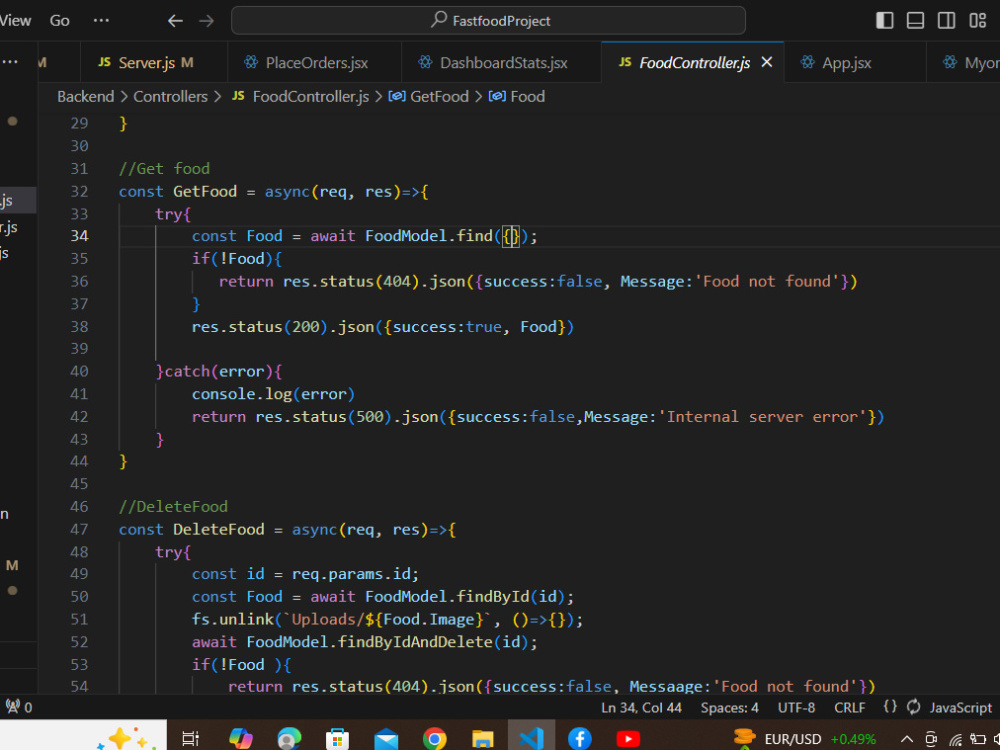
Task: Launch Google Chrome from the taskbar
Action: click(434, 738)
